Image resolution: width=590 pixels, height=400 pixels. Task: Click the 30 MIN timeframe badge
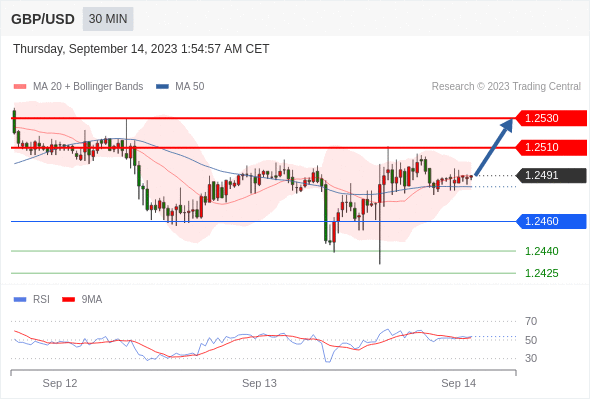108,19
